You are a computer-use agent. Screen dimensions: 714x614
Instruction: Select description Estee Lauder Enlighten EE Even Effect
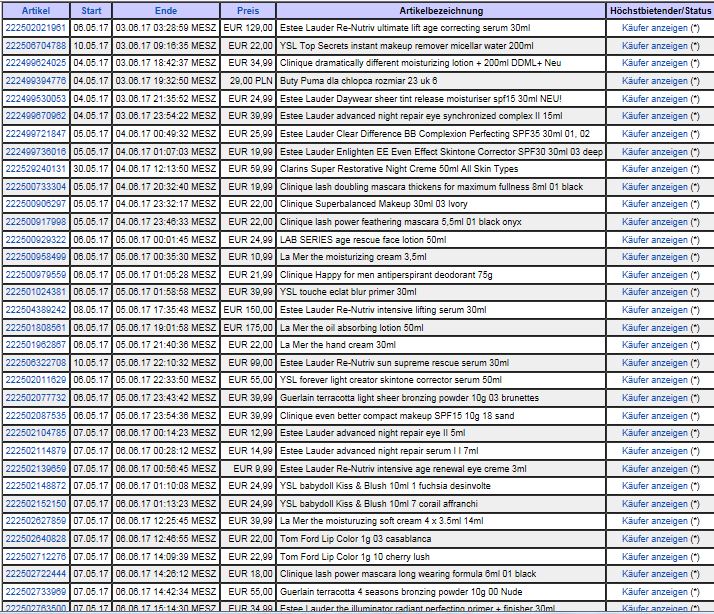(441, 151)
